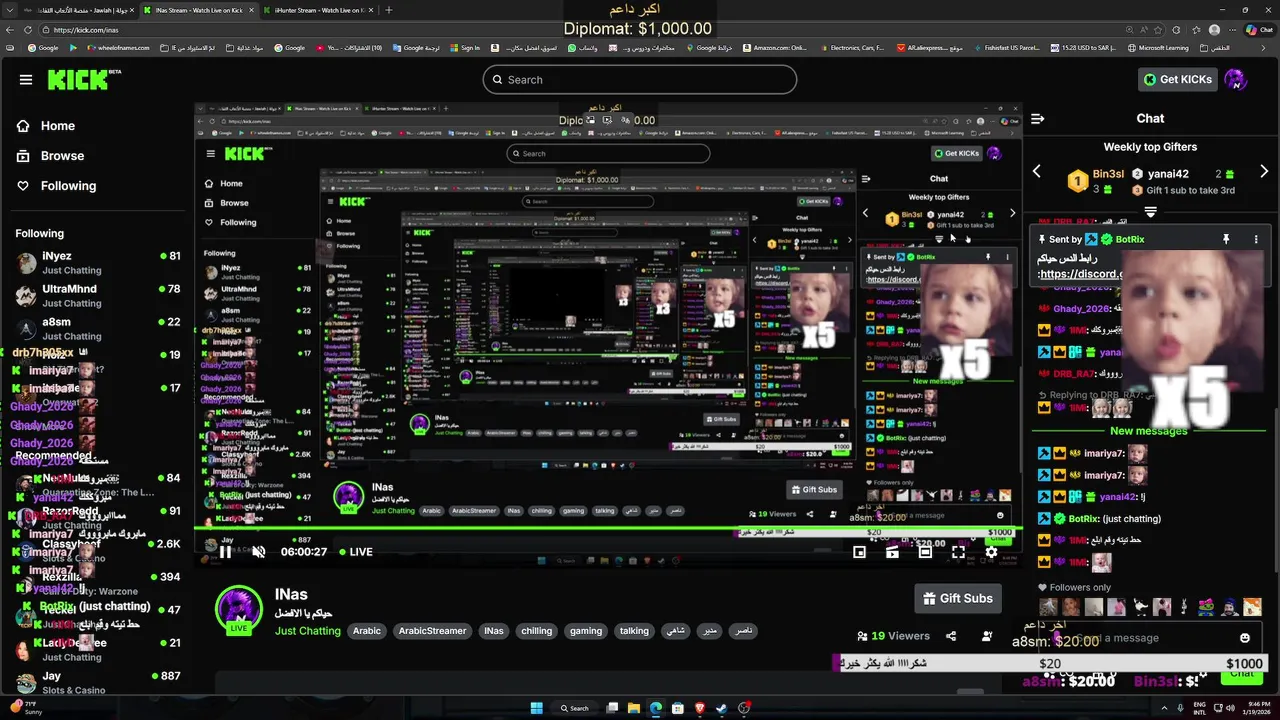Open wheelofnames.com bookmark

pos(118,47)
